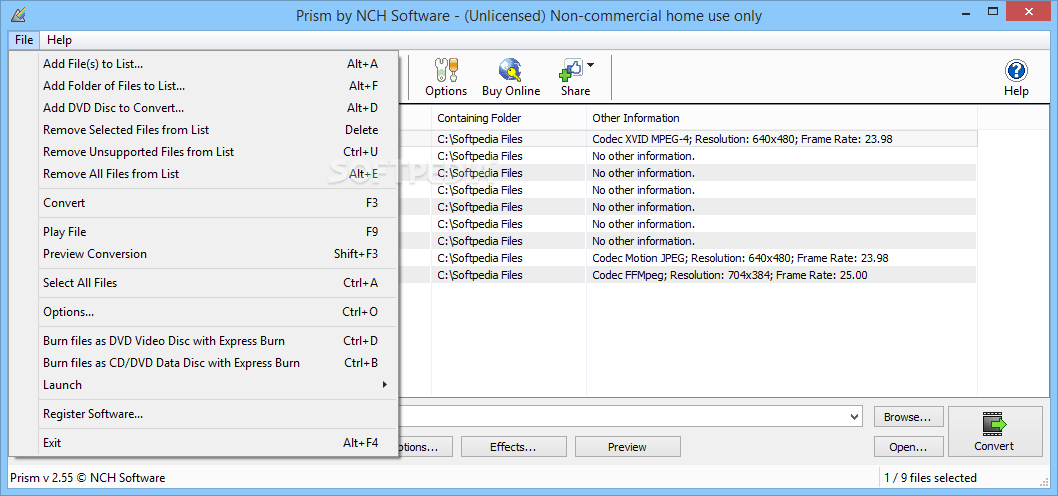Choose Burn files as DVD Video Disc
The image size is (1058, 496).
(x=204, y=341)
